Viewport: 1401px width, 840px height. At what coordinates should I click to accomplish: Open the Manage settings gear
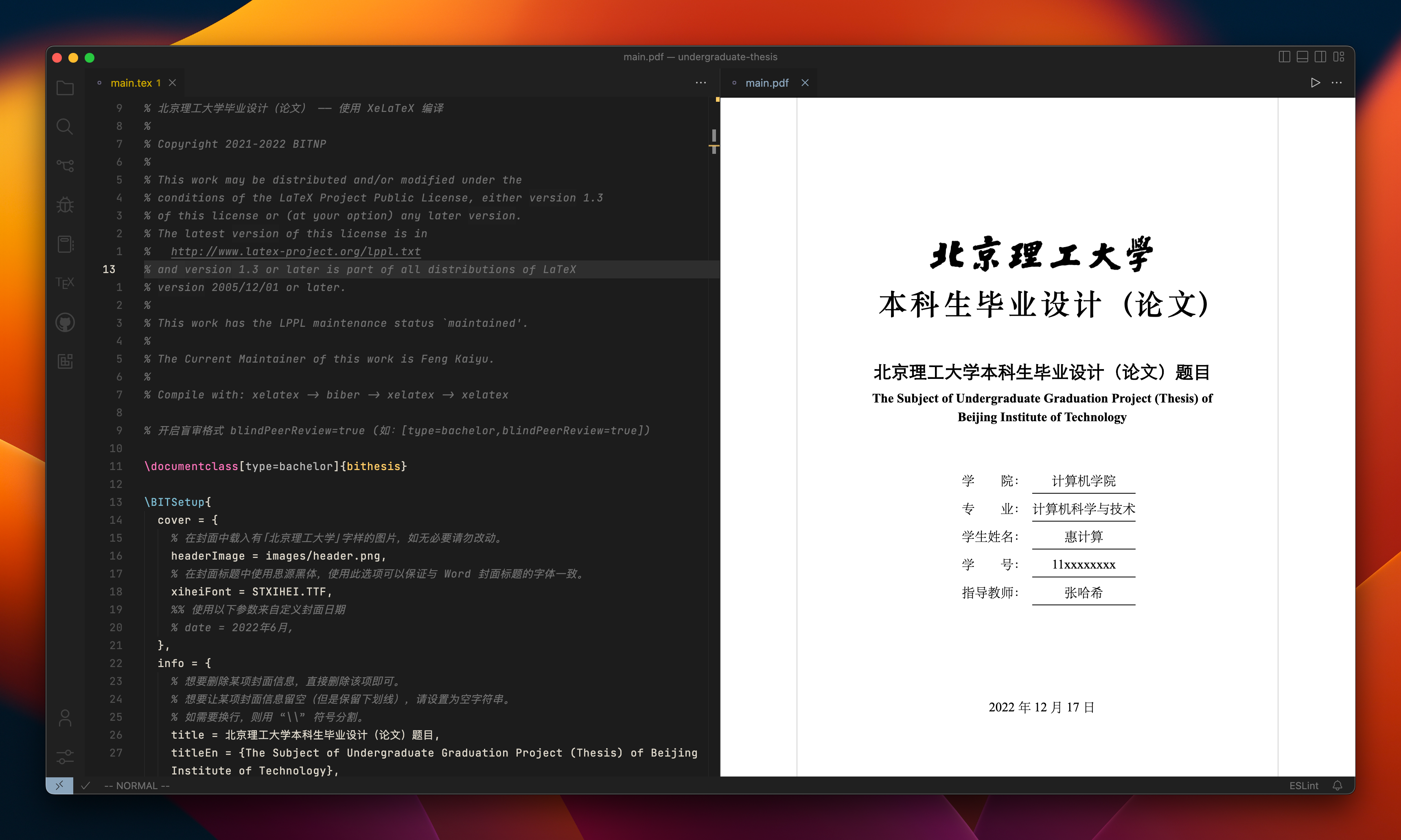click(x=65, y=757)
